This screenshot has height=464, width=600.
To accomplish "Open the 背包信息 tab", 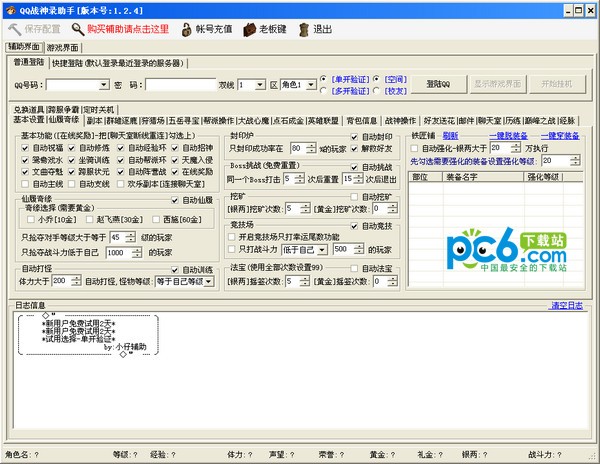I will point(362,121).
